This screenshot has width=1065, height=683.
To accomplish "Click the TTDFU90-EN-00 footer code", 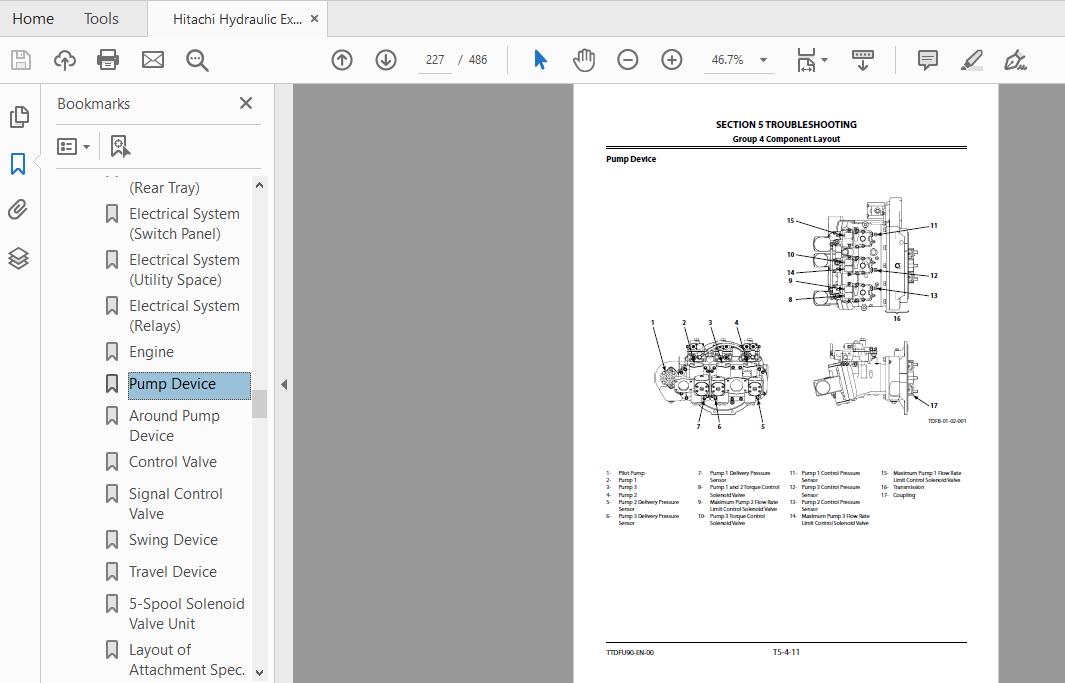I will (630, 652).
